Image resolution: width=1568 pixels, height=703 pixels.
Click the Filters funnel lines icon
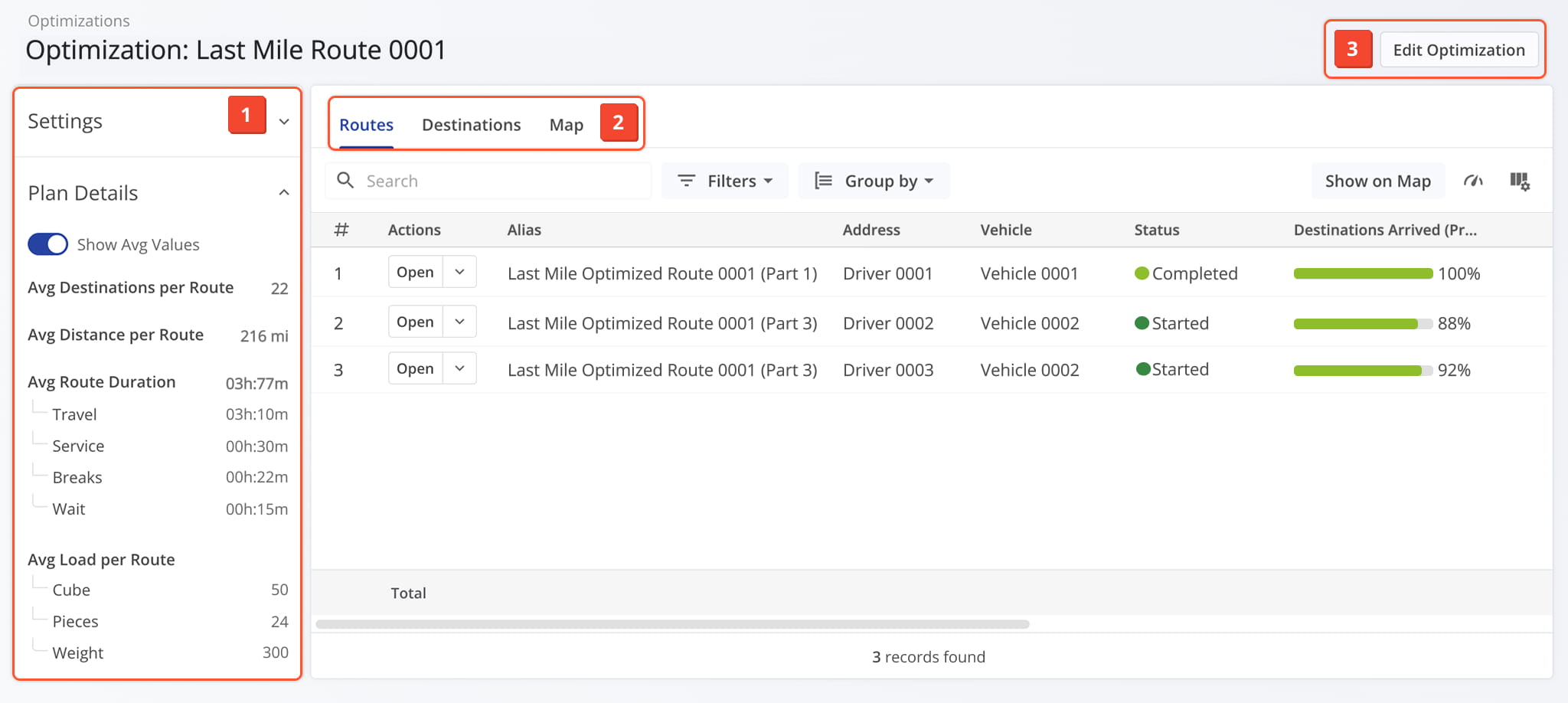point(686,181)
